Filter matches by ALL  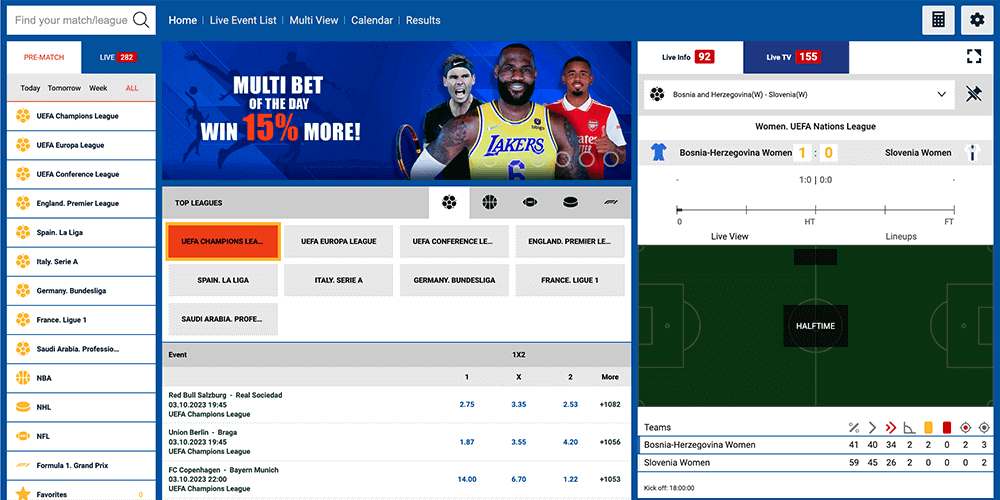point(132,88)
